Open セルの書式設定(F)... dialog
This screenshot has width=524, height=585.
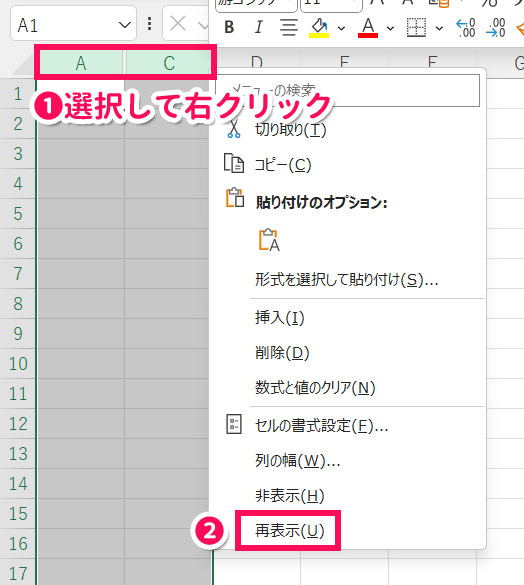click(x=322, y=425)
